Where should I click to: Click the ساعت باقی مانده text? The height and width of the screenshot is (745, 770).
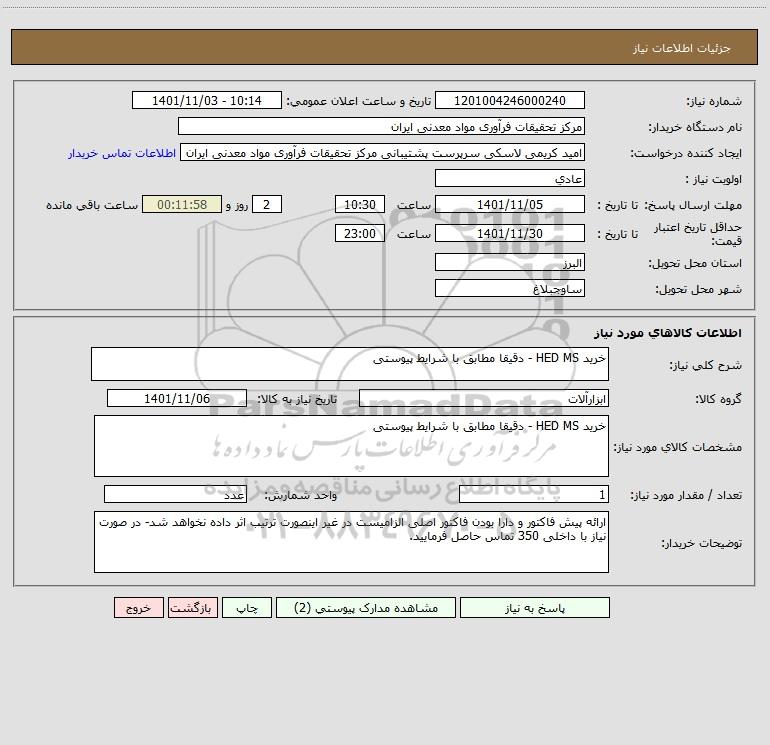click(92, 205)
